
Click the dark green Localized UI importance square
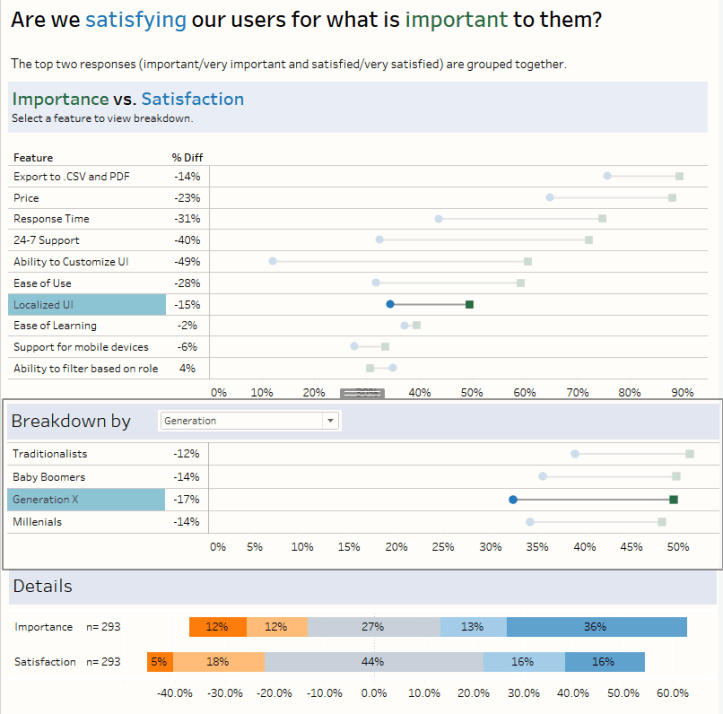[x=470, y=304]
